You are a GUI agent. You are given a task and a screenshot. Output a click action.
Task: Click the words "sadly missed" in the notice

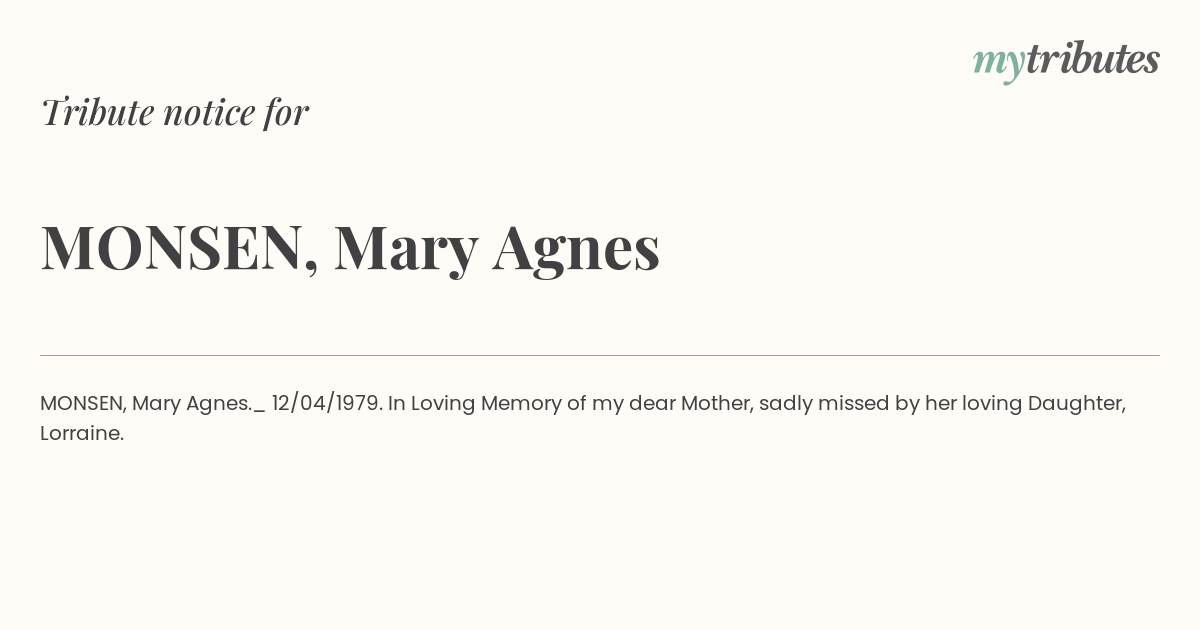tap(813, 404)
